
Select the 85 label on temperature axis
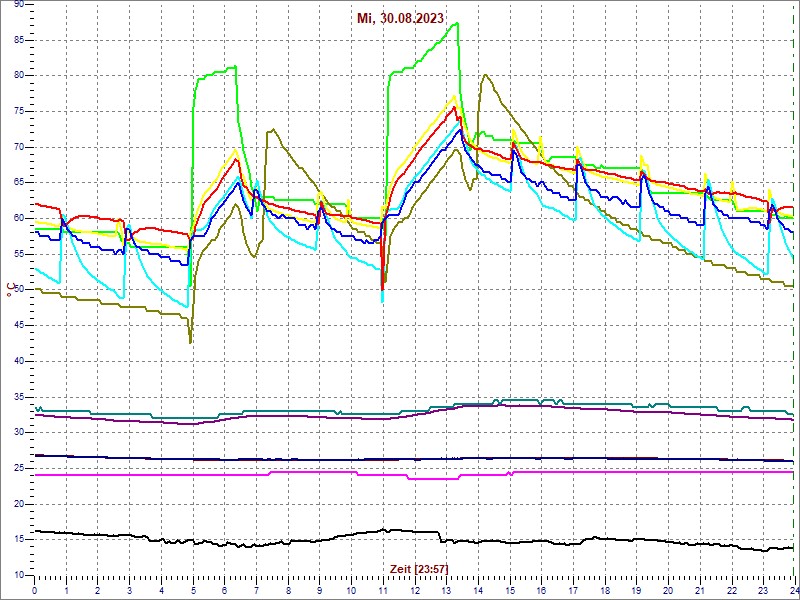[x=18, y=40]
